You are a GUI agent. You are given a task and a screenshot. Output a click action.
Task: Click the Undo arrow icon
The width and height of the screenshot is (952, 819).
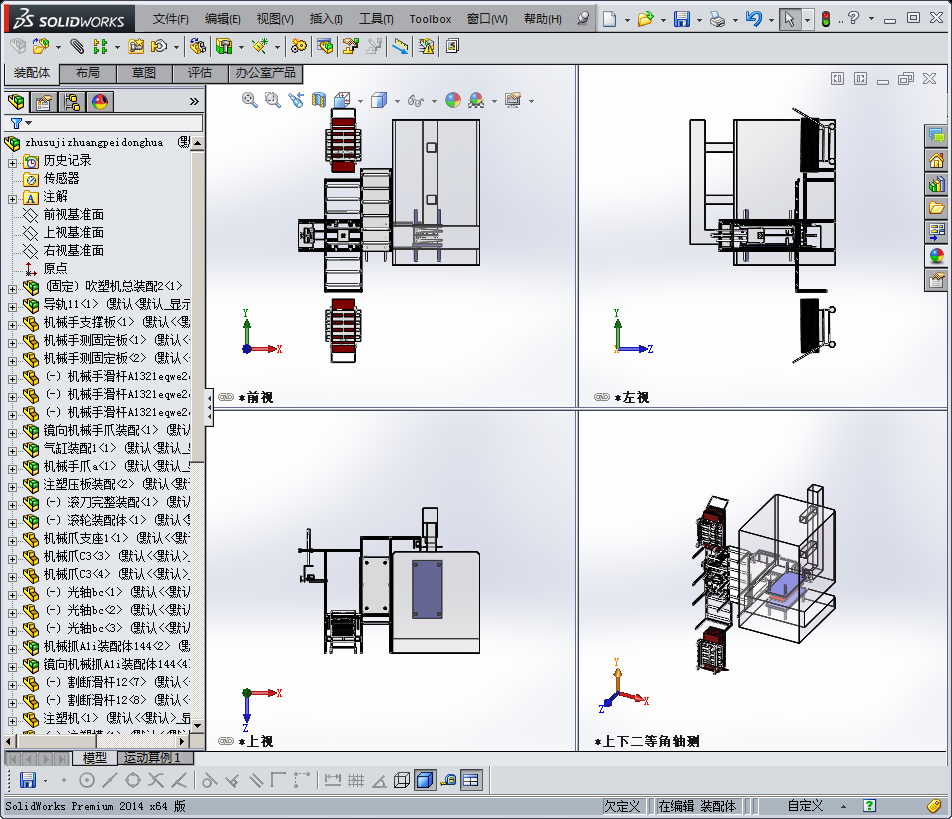click(x=753, y=19)
